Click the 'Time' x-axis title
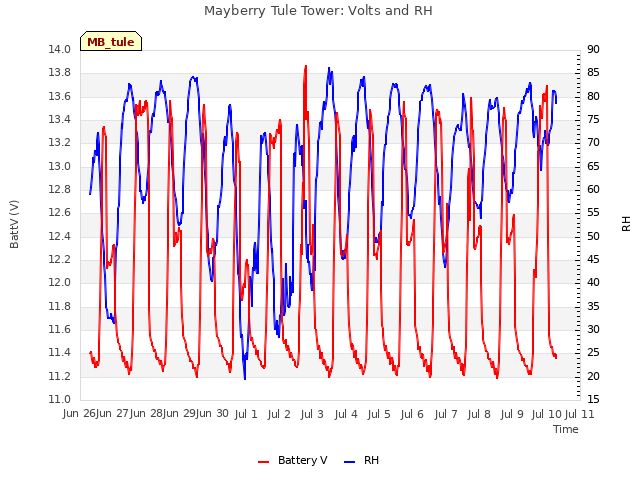This screenshot has width=640, height=480. pos(566,429)
